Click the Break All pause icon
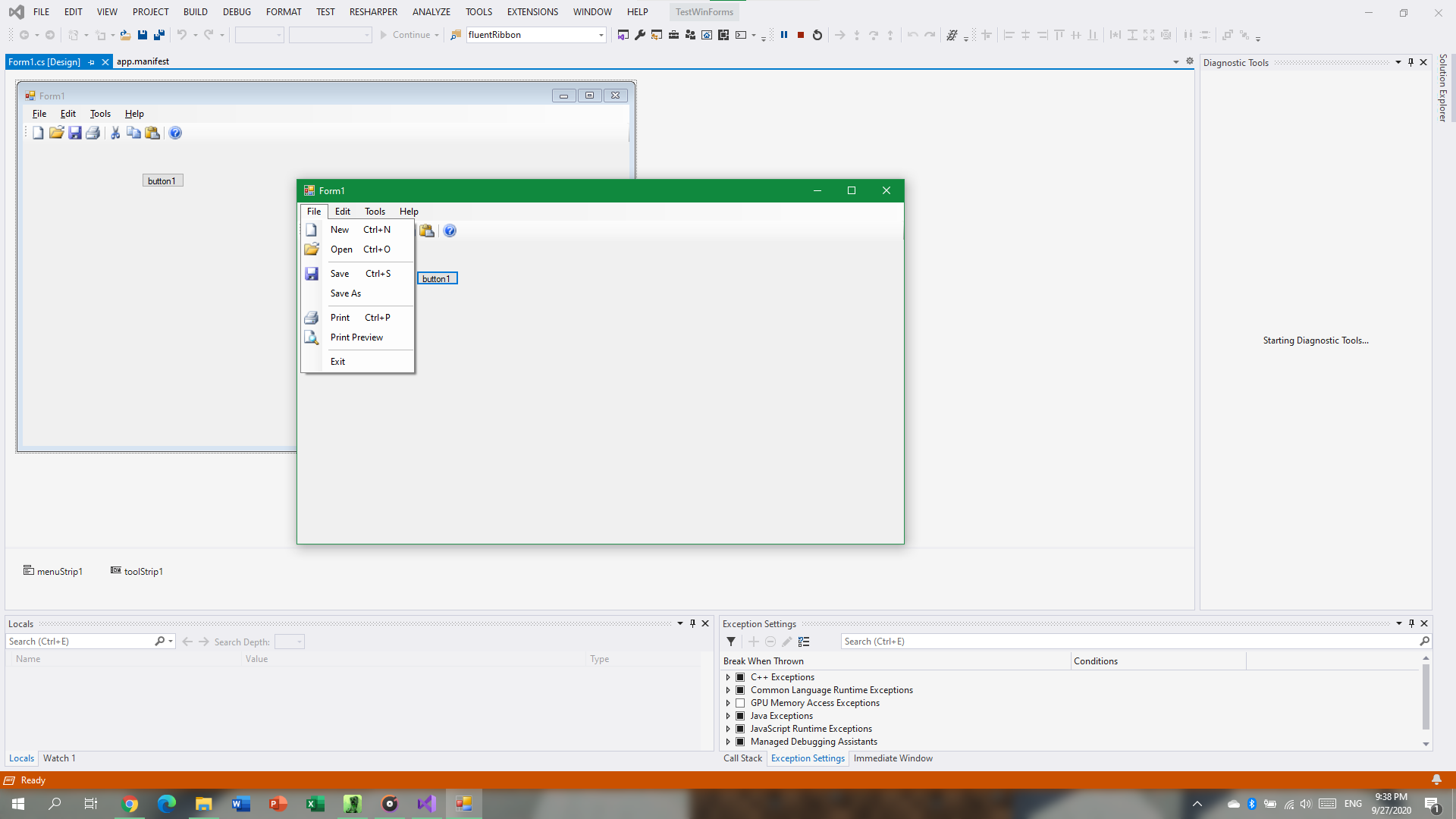 pyautogui.click(x=784, y=35)
